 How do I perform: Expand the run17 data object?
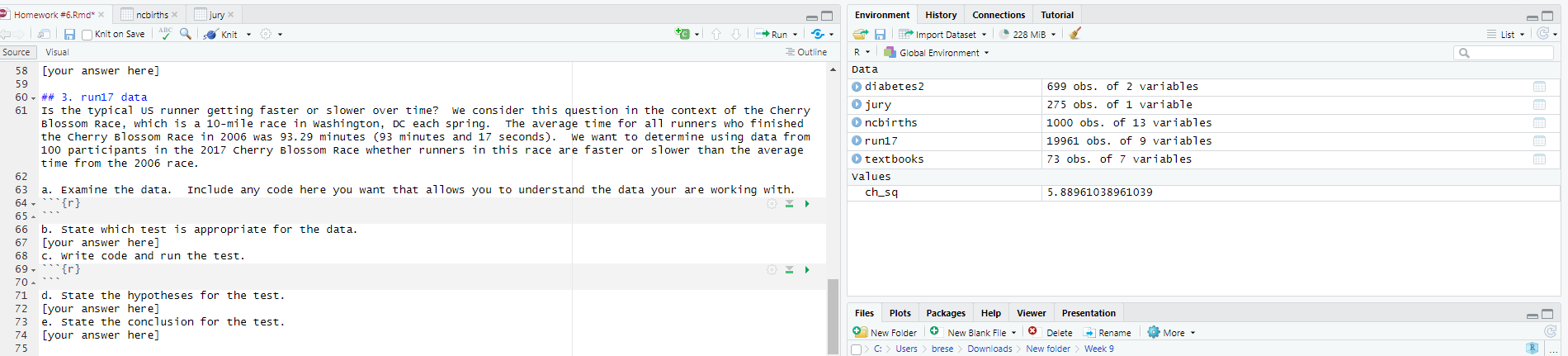pos(857,140)
